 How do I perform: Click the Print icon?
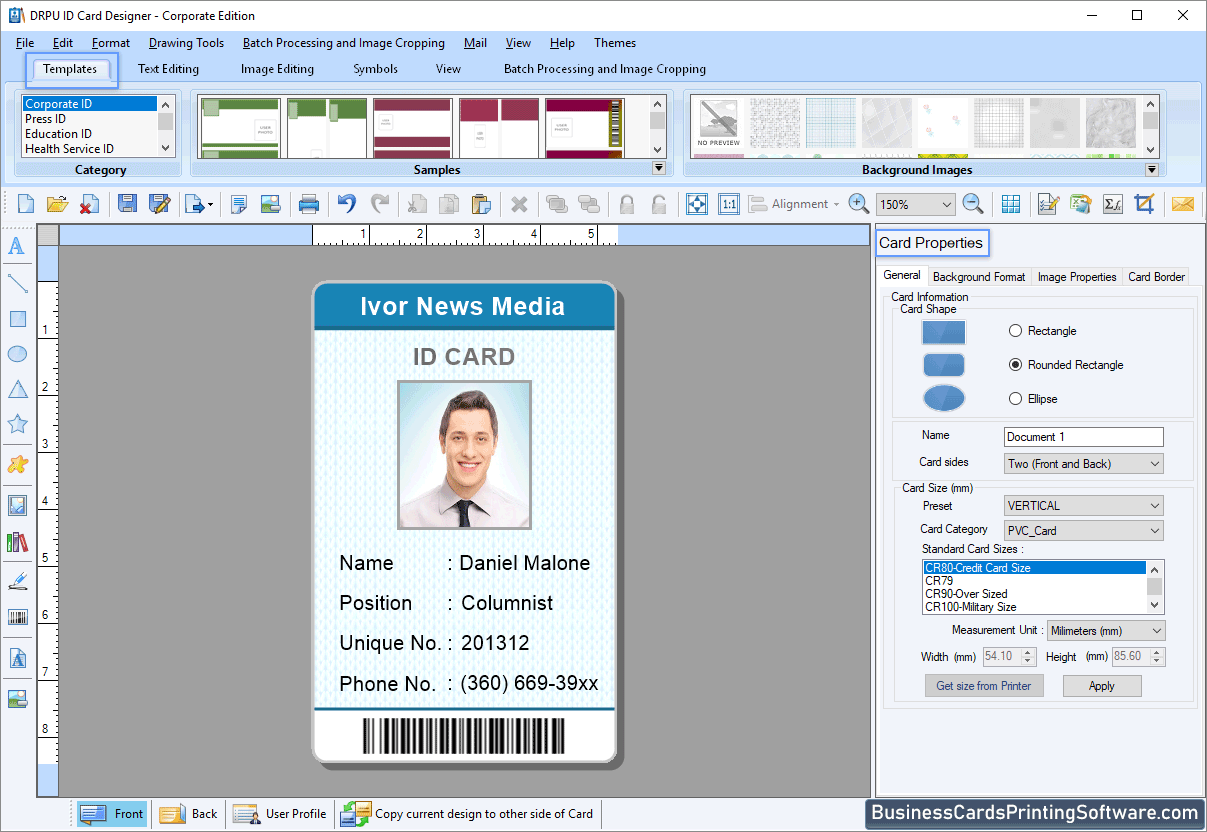click(x=309, y=204)
